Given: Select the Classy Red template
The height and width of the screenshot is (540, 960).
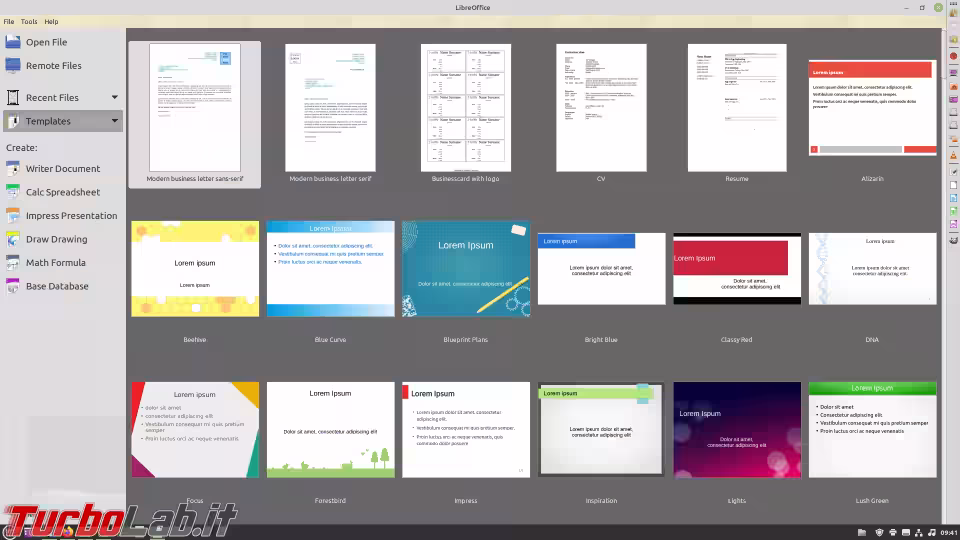Looking at the screenshot, I should click(737, 269).
